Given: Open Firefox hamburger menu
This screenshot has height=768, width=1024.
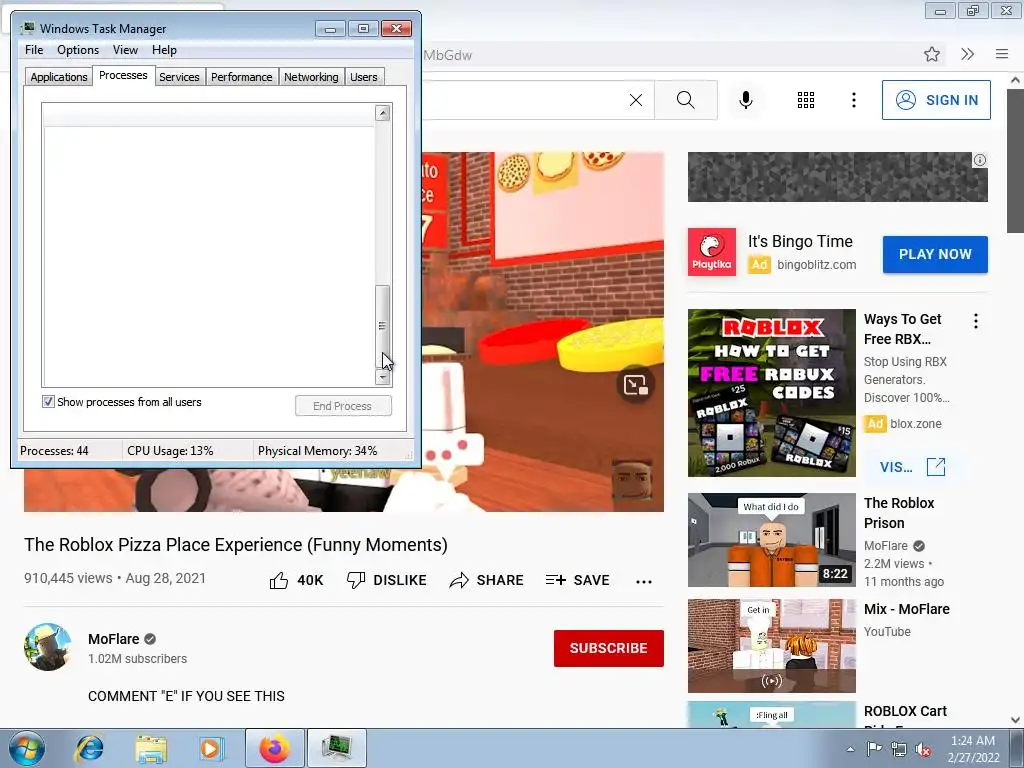Looking at the screenshot, I should 1002,54.
